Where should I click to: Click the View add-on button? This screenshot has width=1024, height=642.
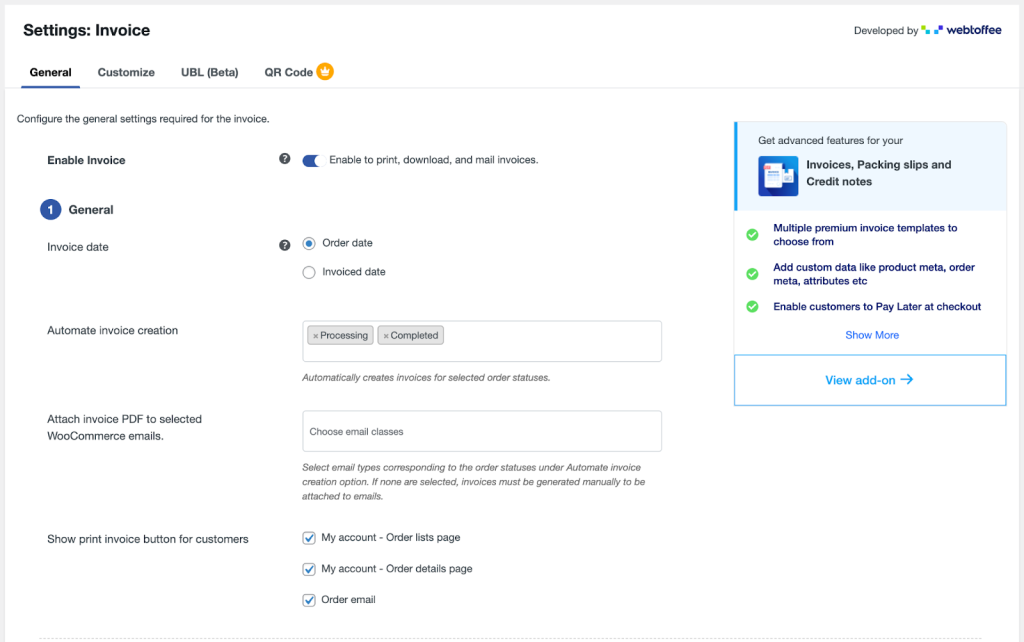869,380
